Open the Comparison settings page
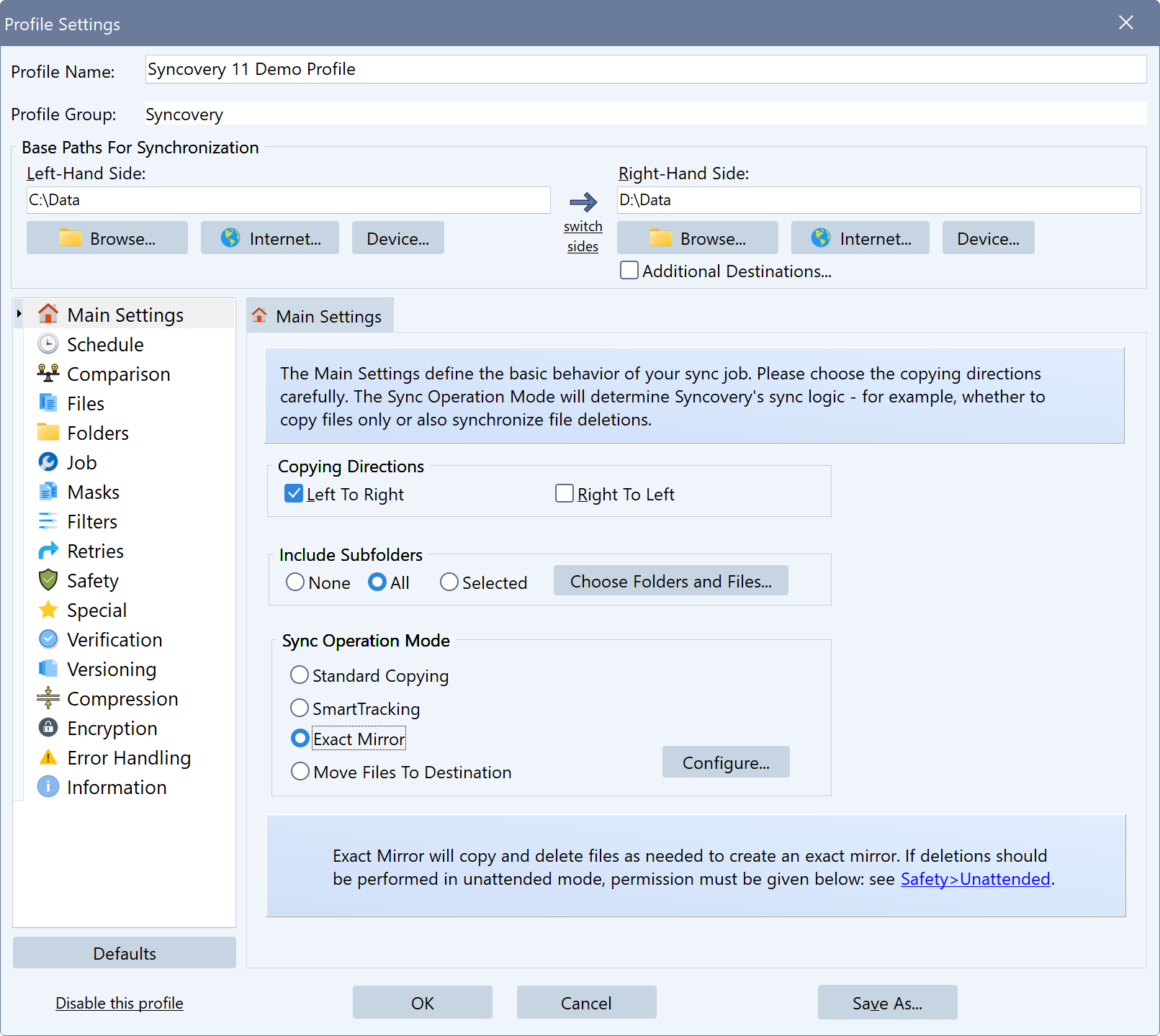Viewport: 1160px width, 1036px height. (119, 374)
